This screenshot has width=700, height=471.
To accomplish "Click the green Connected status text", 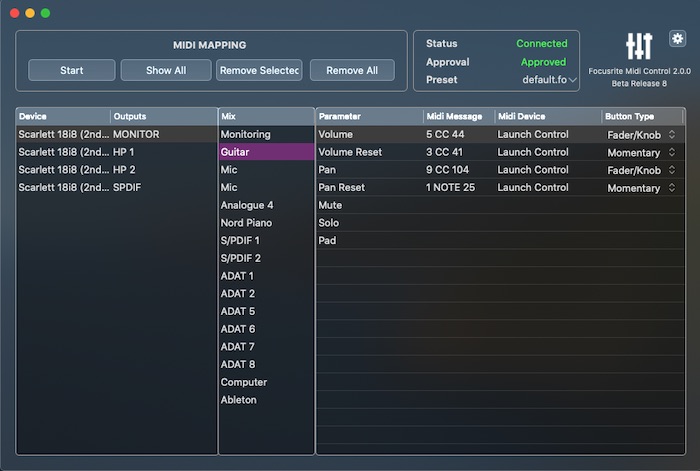I will (542, 43).
